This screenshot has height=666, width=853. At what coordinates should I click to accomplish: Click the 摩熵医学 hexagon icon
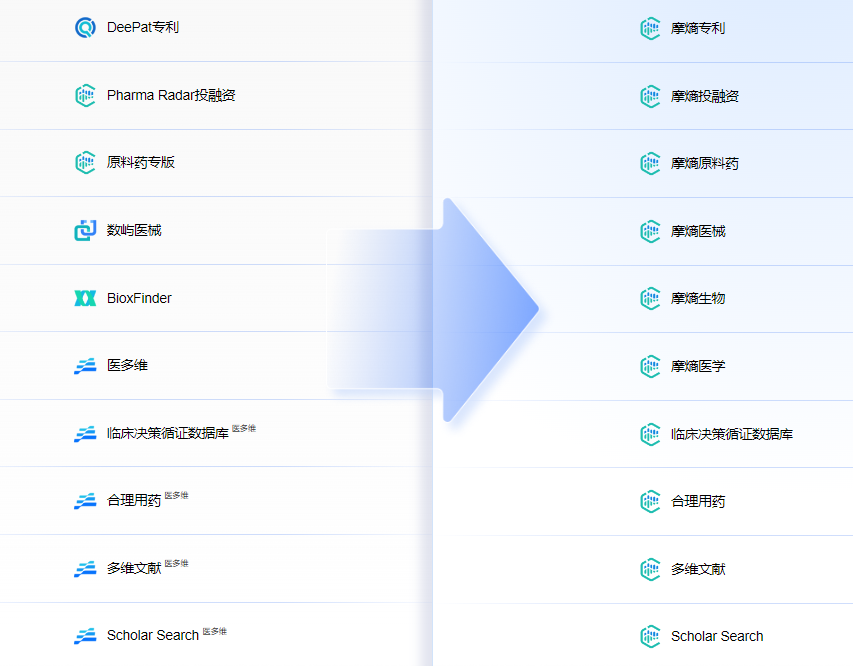[x=650, y=366]
